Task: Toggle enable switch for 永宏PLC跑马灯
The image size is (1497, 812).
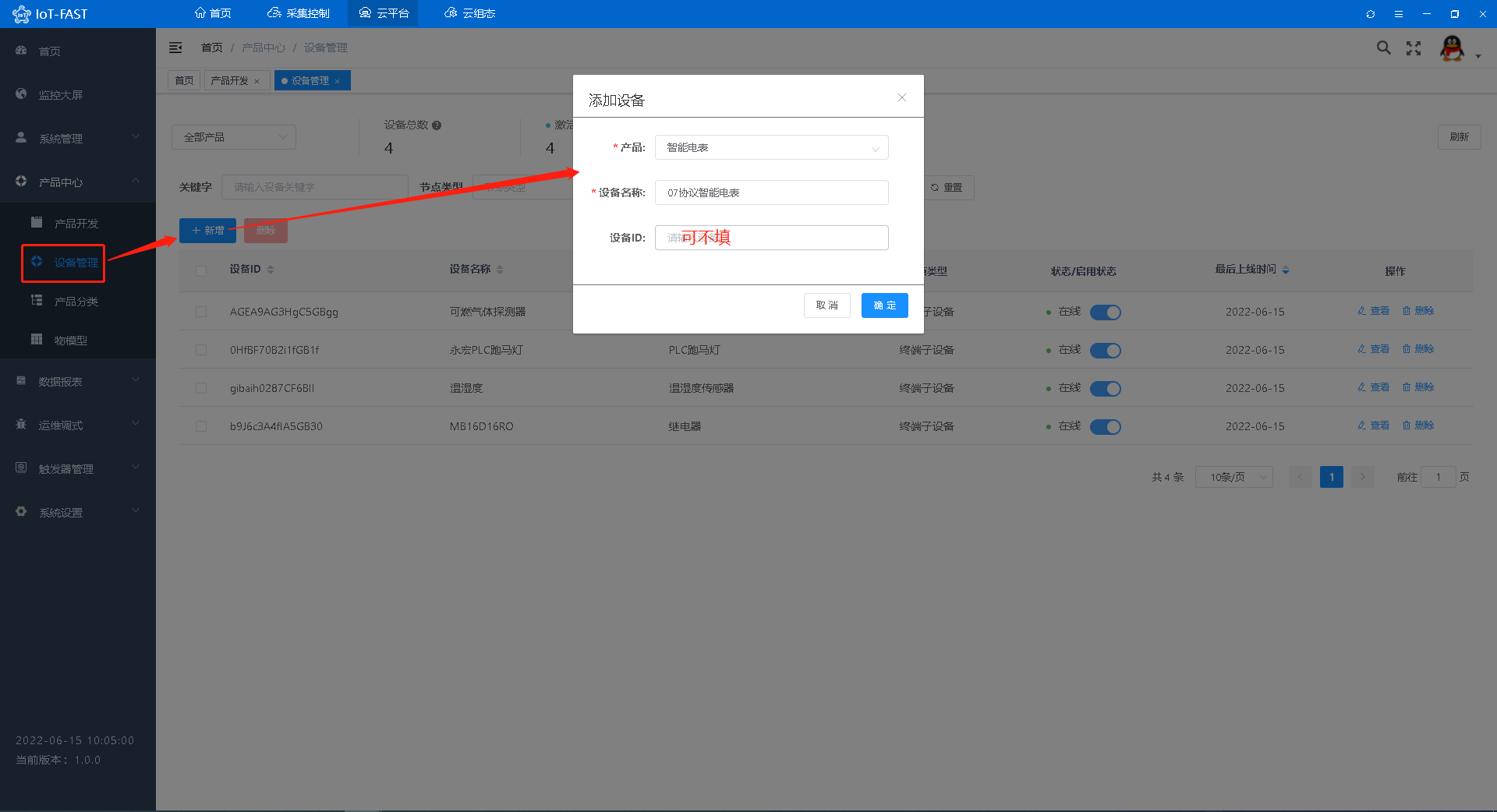Action: pyautogui.click(x=1106, y=351)
